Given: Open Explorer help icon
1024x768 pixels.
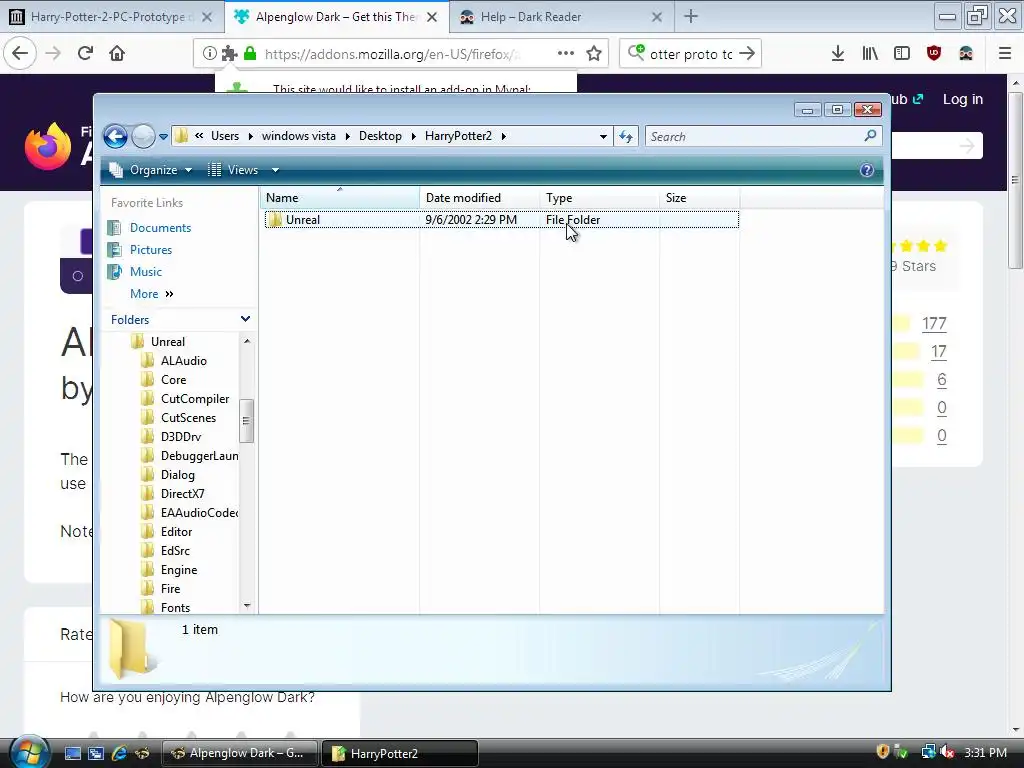Looking at the screenshot, I should coord(867,170).
